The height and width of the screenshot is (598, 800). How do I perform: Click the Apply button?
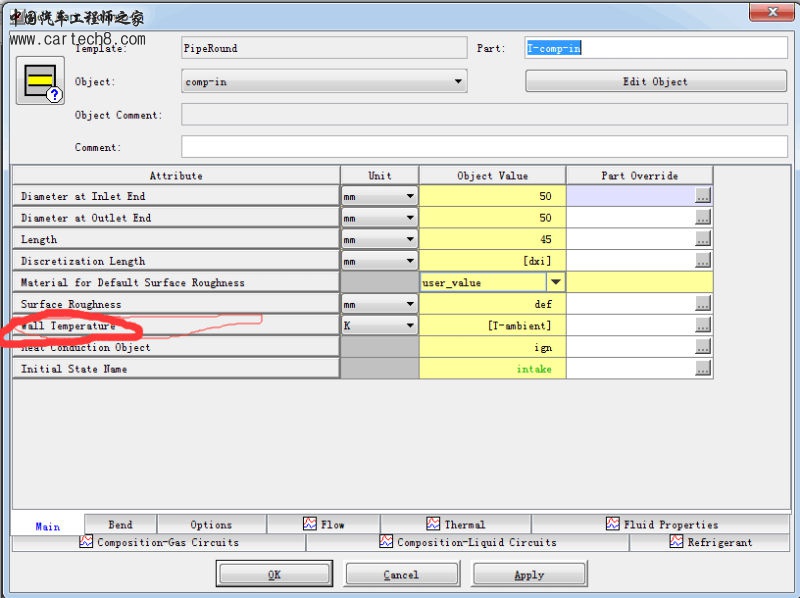pos(529,574)
